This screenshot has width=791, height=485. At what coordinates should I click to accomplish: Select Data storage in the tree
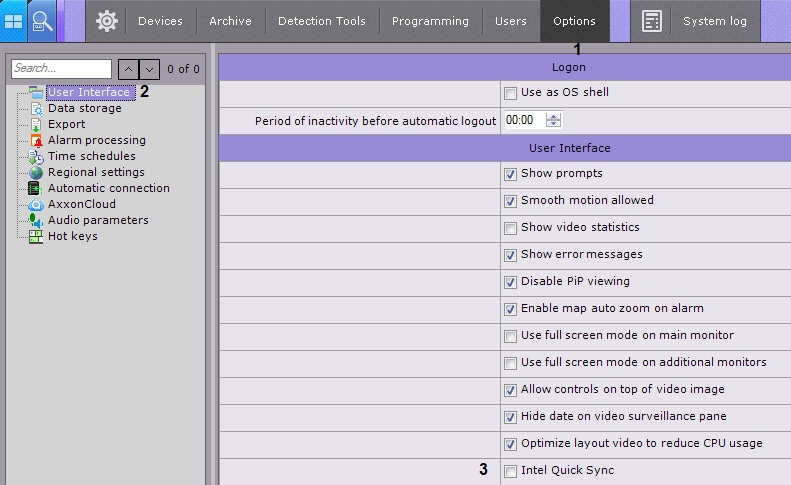[x=84, y=108]
